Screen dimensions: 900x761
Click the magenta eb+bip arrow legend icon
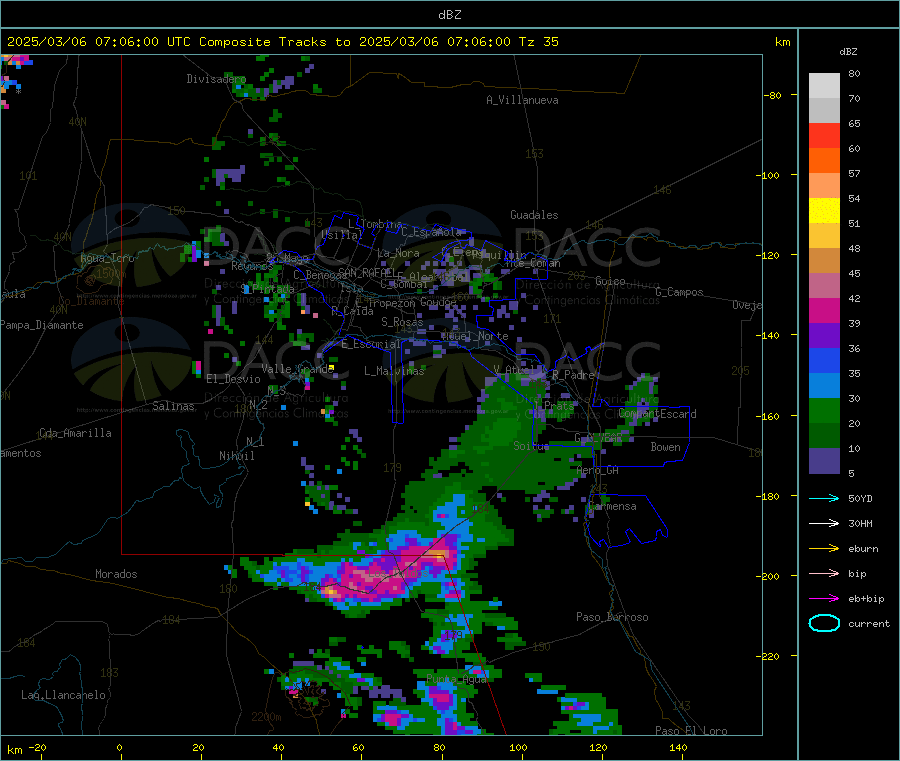(x=824, y=599)
